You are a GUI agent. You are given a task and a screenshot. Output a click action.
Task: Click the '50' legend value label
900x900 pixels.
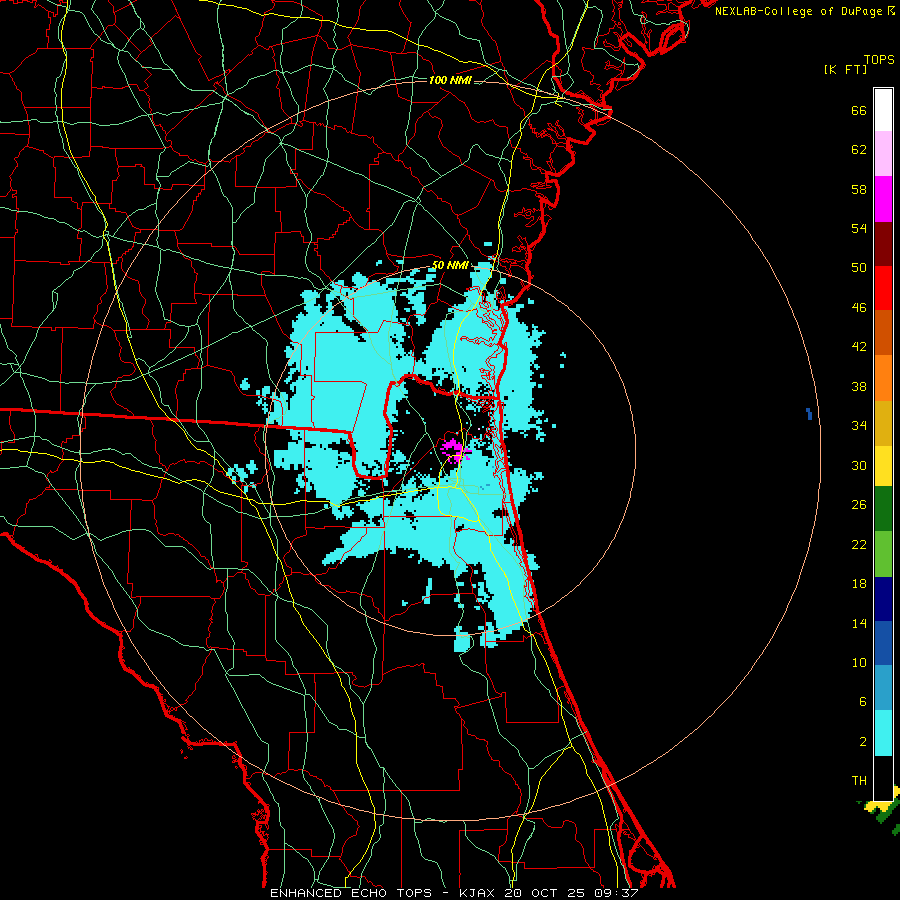click(x=859, y=268)
